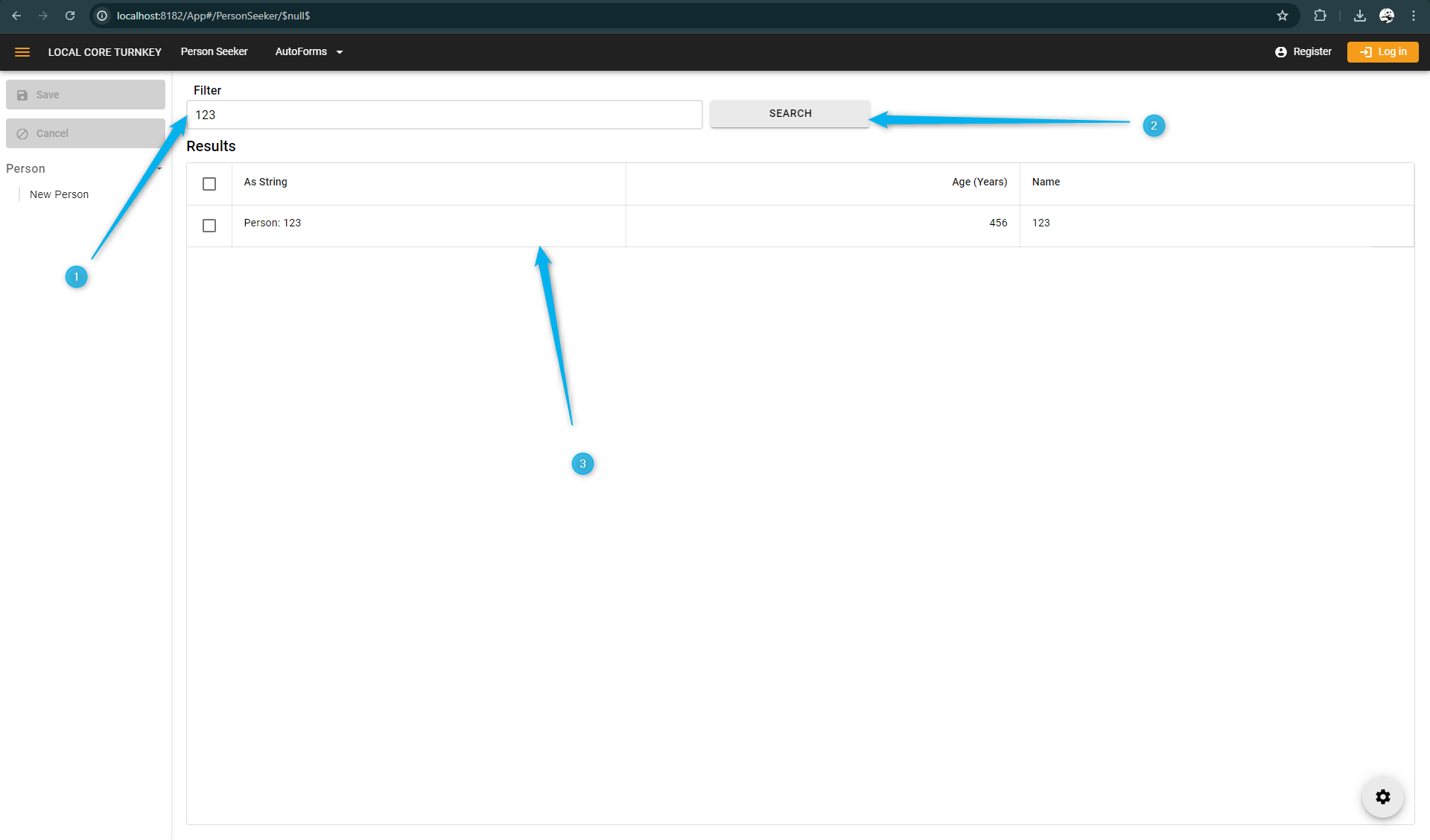The image size is (1430, 840).
Task: Open browser extensions puzzle icon
Action: click(1321, 16)
